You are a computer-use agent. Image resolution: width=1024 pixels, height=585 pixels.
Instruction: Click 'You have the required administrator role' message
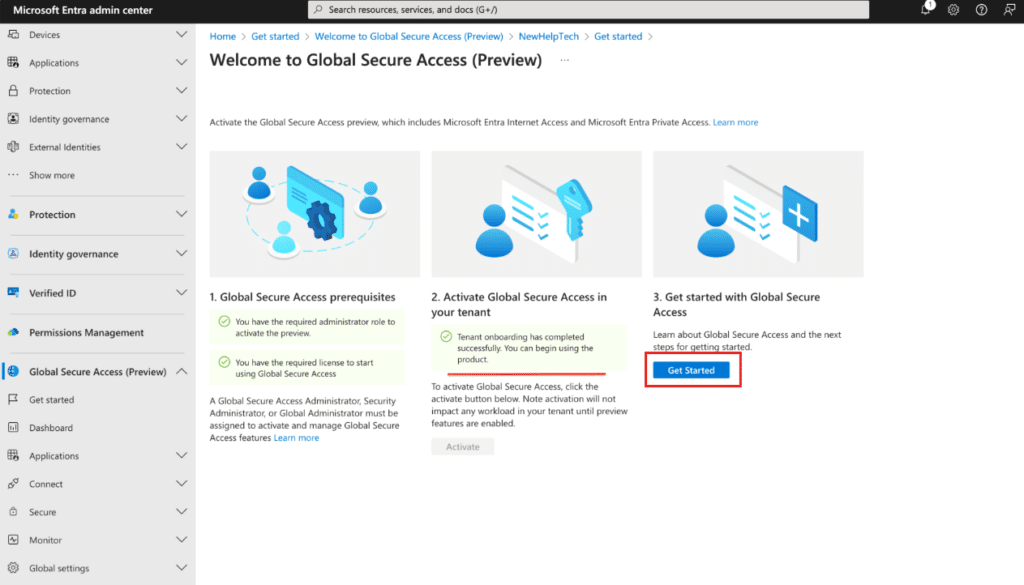307,327
